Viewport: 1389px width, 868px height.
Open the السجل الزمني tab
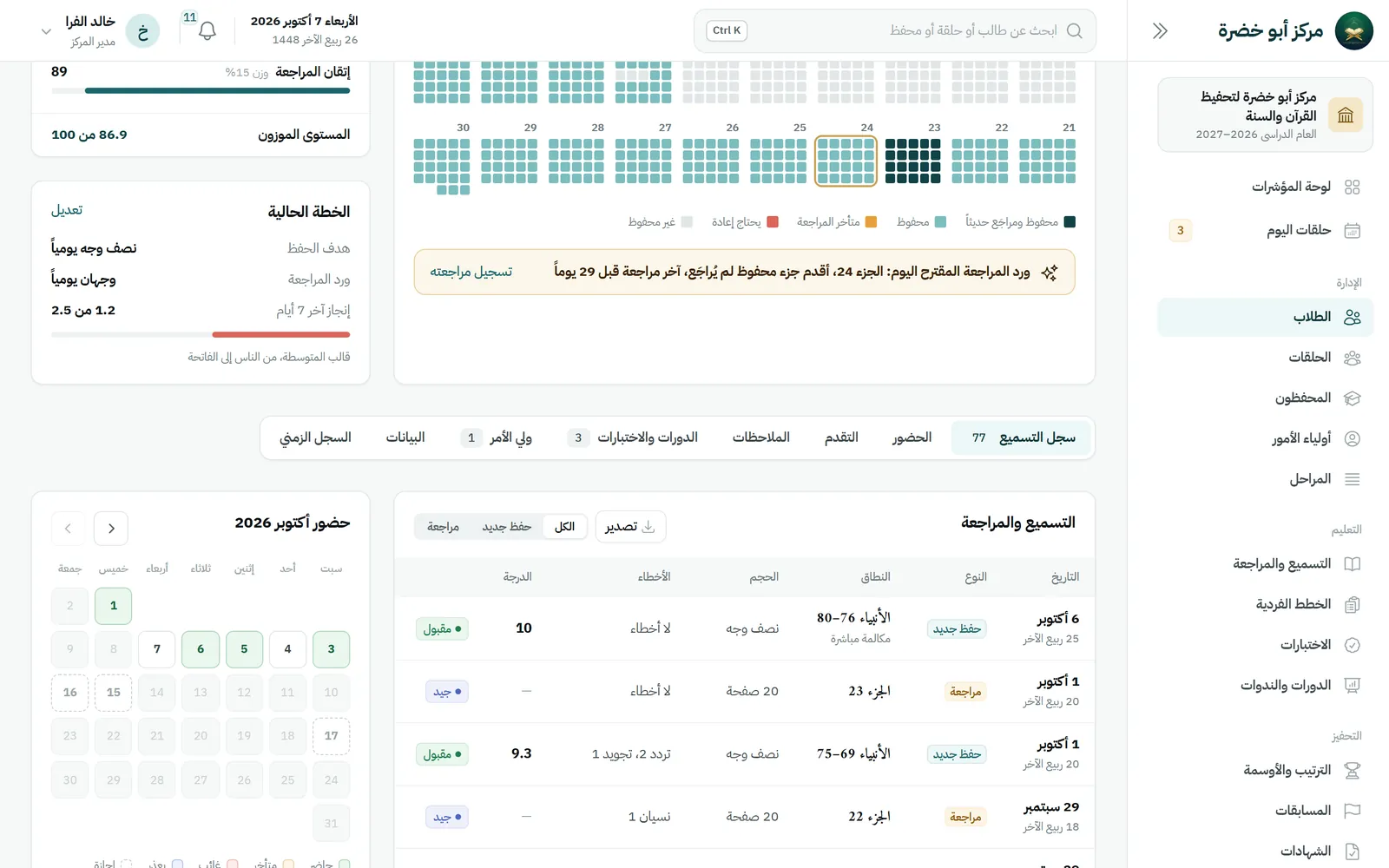[315, 437]
